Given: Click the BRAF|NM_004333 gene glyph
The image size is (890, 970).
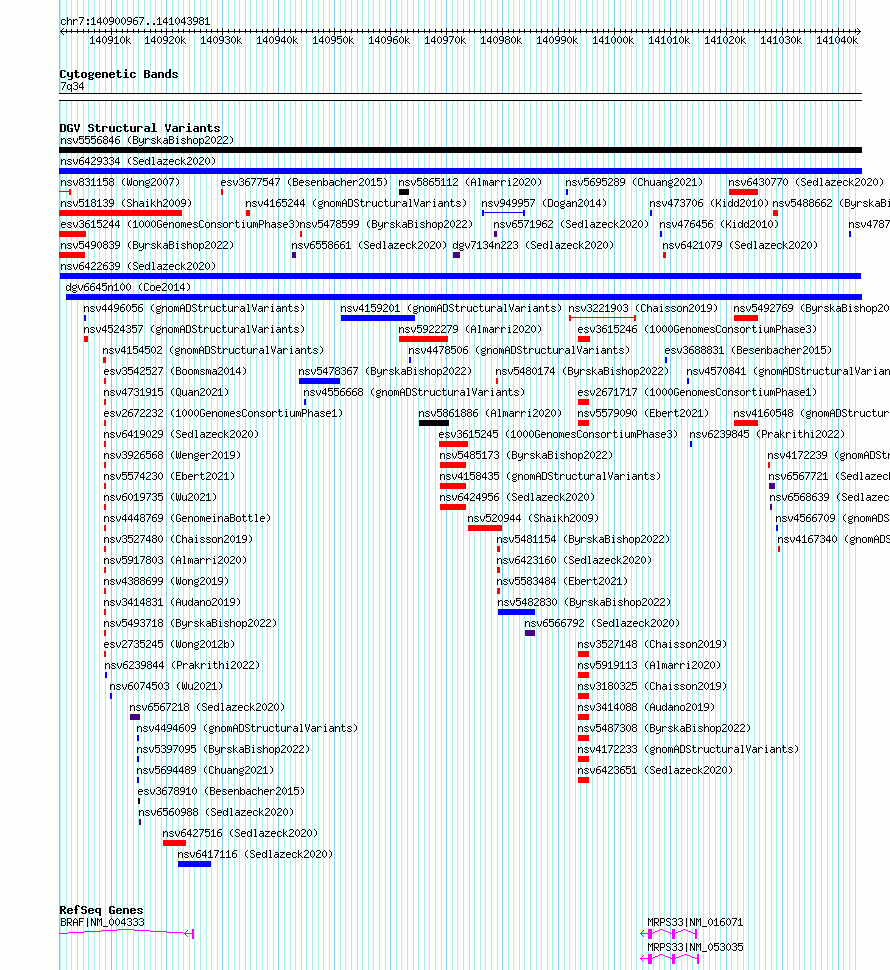Looking at the screenshot, I should coord(127,934).
